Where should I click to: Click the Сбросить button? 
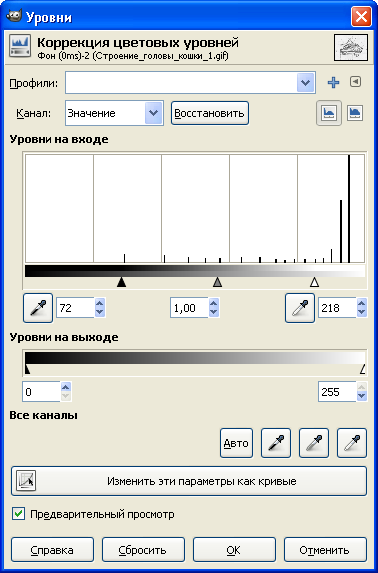(143, 550)
